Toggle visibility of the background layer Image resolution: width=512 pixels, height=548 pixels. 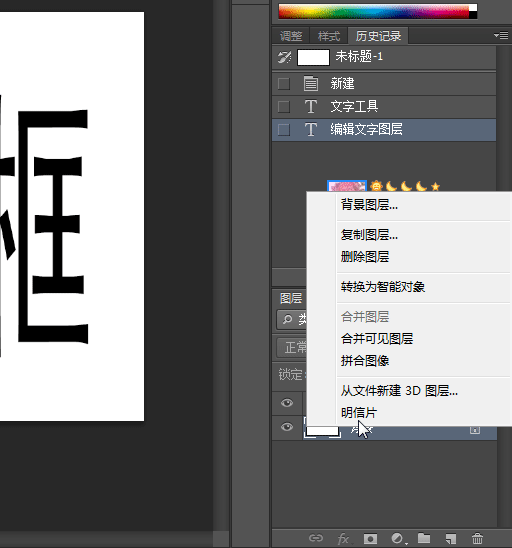click(x=287, y=427)
